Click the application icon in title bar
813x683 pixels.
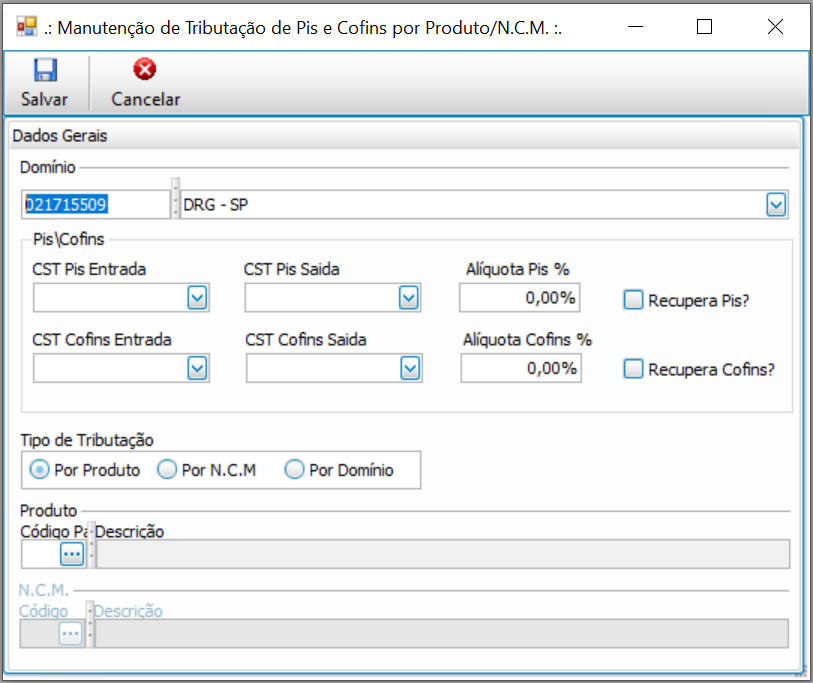pyautogui.click(x=26, y=26)
